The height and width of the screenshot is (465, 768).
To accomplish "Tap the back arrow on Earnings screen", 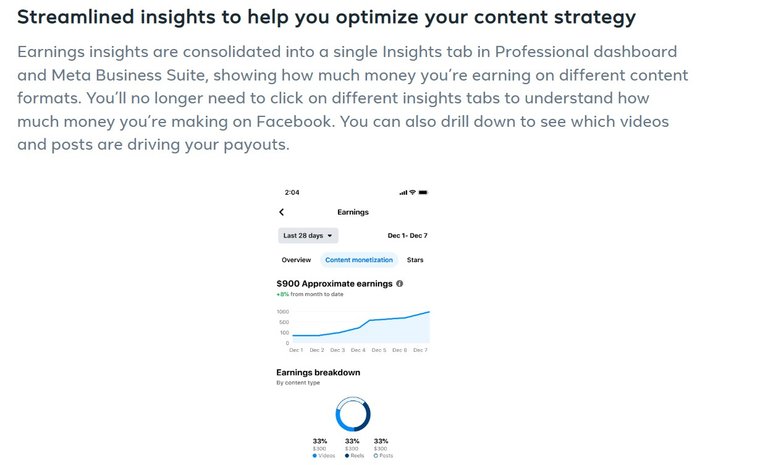I will [281, 212].
